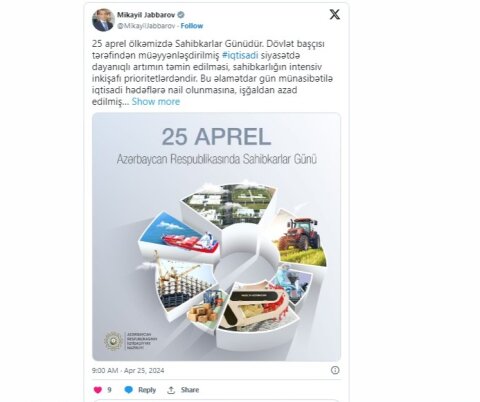This screenshot has height=402, width=480.
Task: Follow the Mikayil Jabbarov account
Action: click(192, 26)
